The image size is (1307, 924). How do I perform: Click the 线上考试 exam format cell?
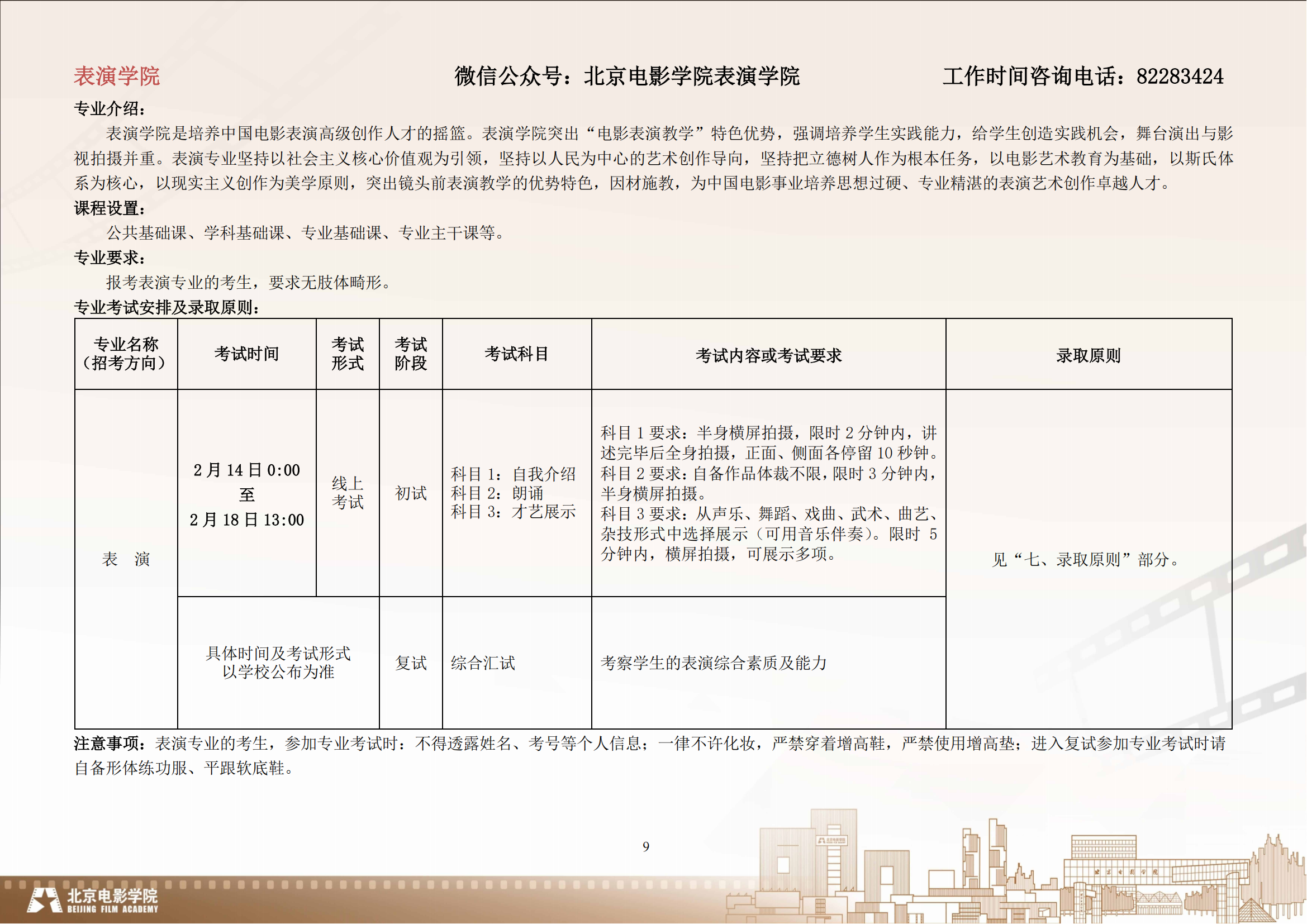347,493
